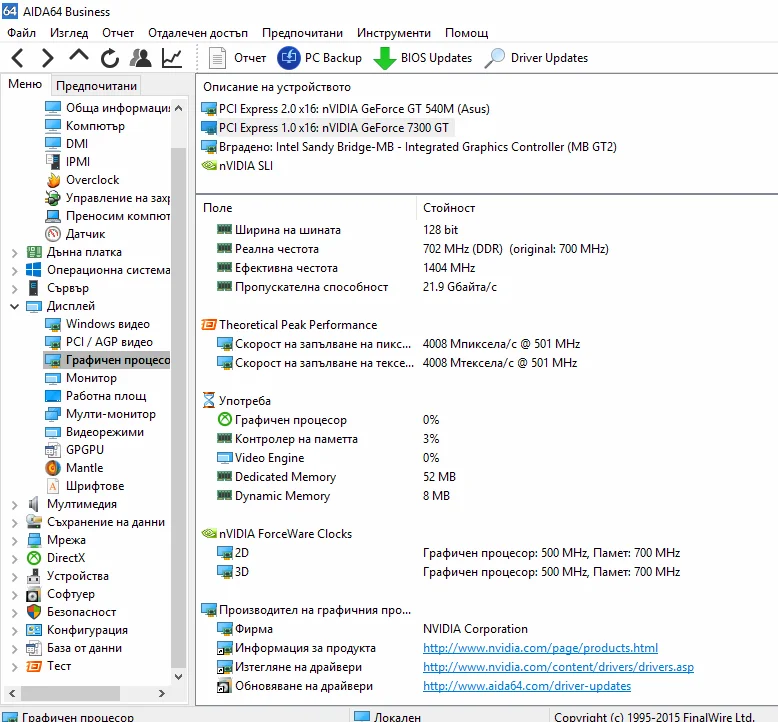
Task: Open Driver Updates magnifier button
Action: coord(536,58)
